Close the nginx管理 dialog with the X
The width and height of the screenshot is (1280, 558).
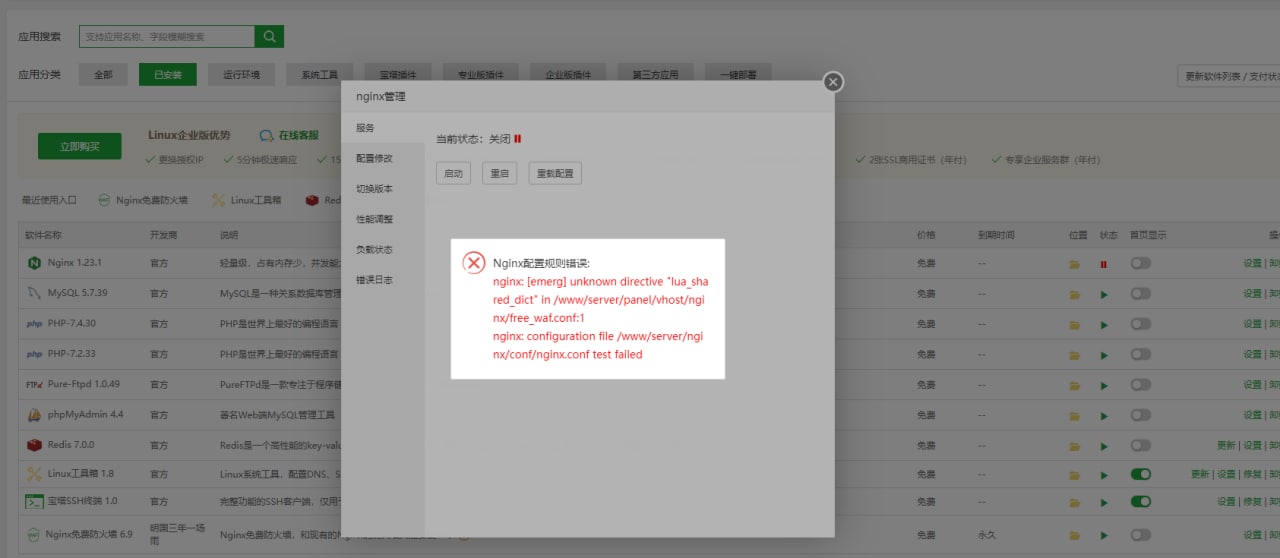(x=833, y=82)
